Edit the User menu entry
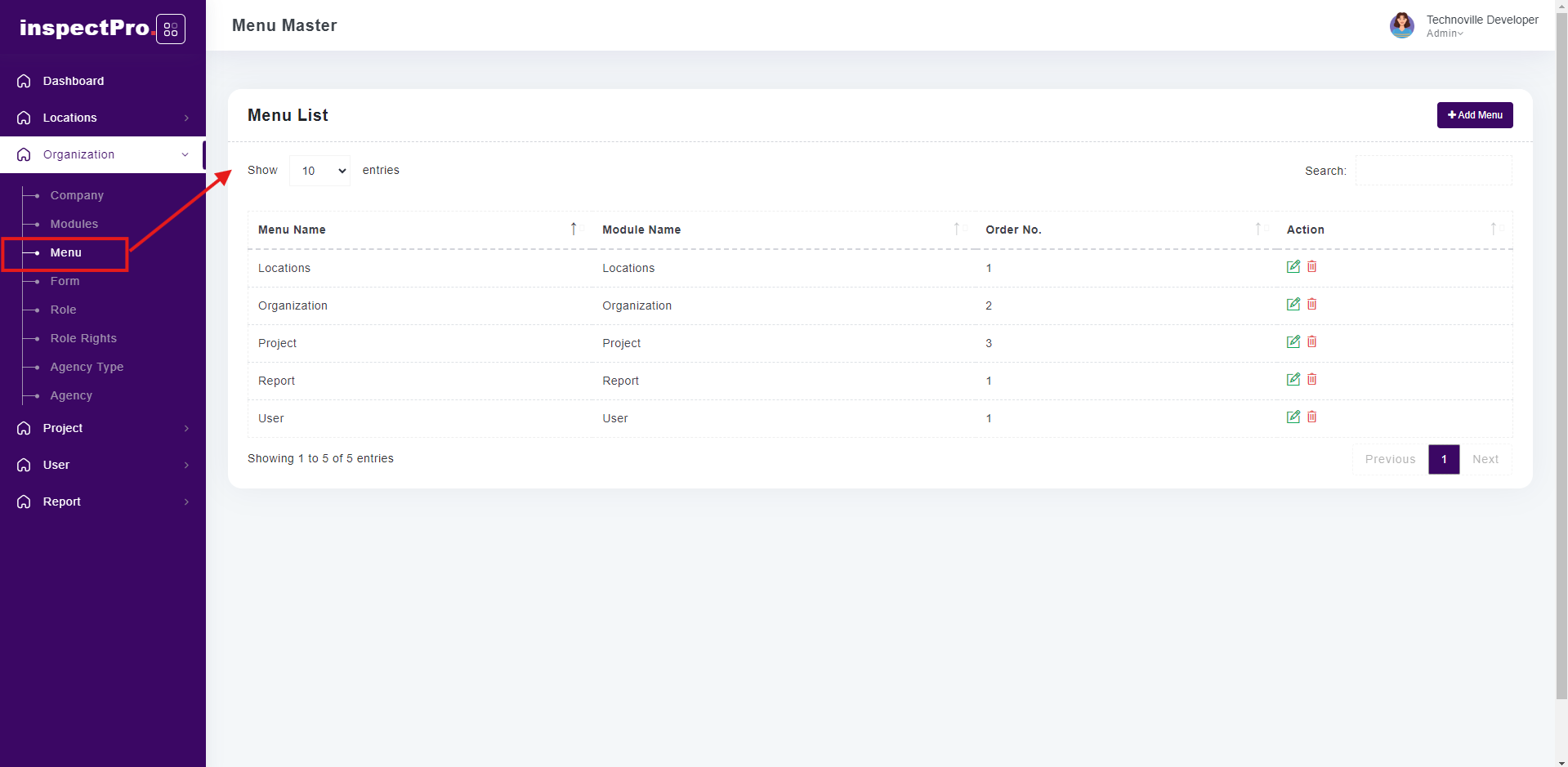The height and width of the screenshot is (767, 1568). point(1293,417)
